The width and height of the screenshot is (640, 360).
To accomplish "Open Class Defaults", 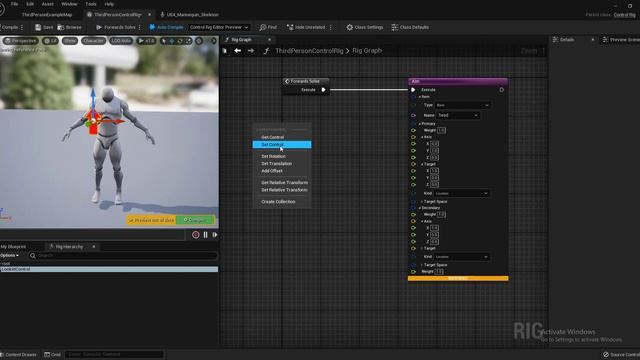I will tap(410, 27).
